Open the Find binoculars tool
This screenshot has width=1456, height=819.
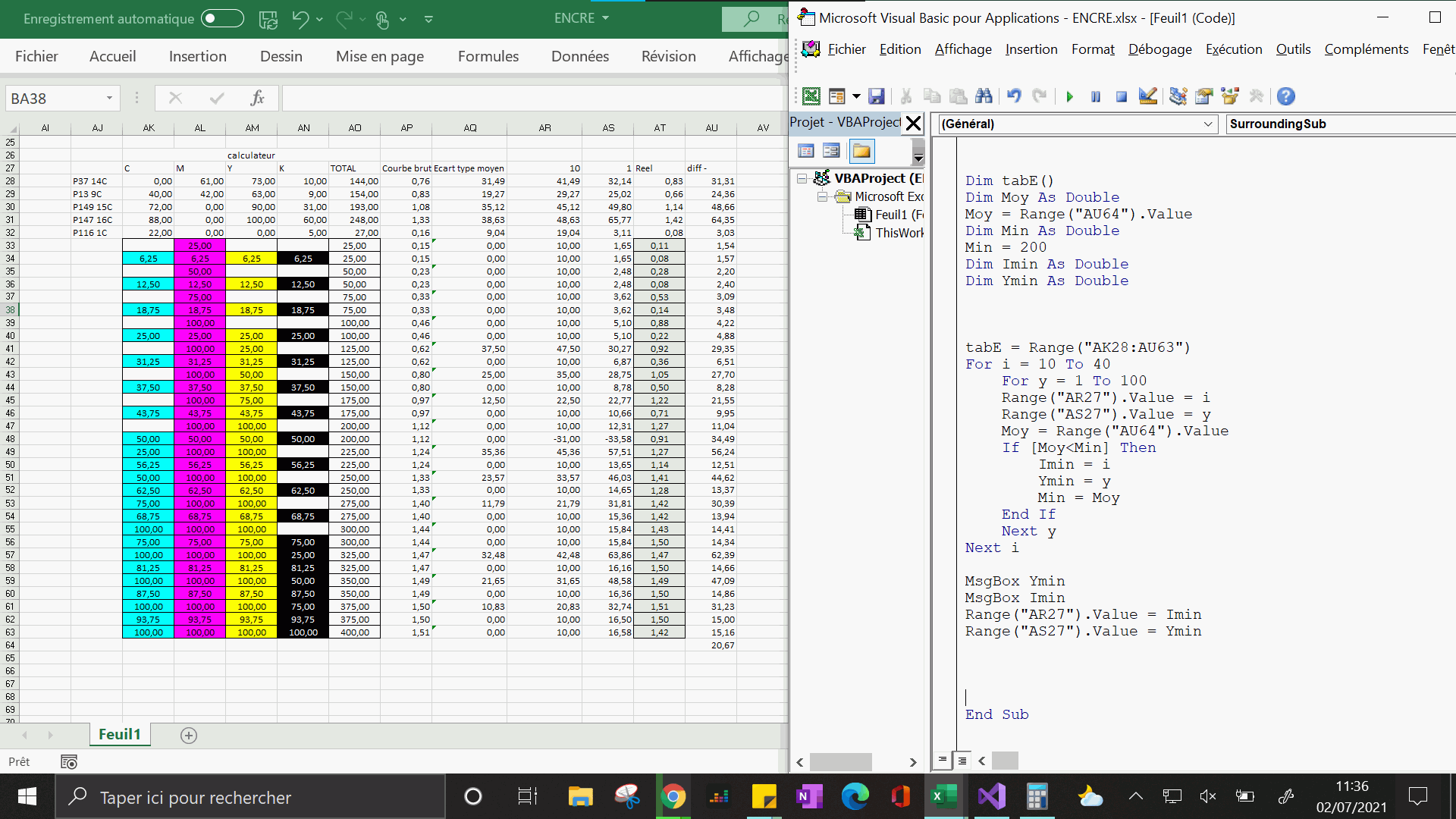[984, 96]
